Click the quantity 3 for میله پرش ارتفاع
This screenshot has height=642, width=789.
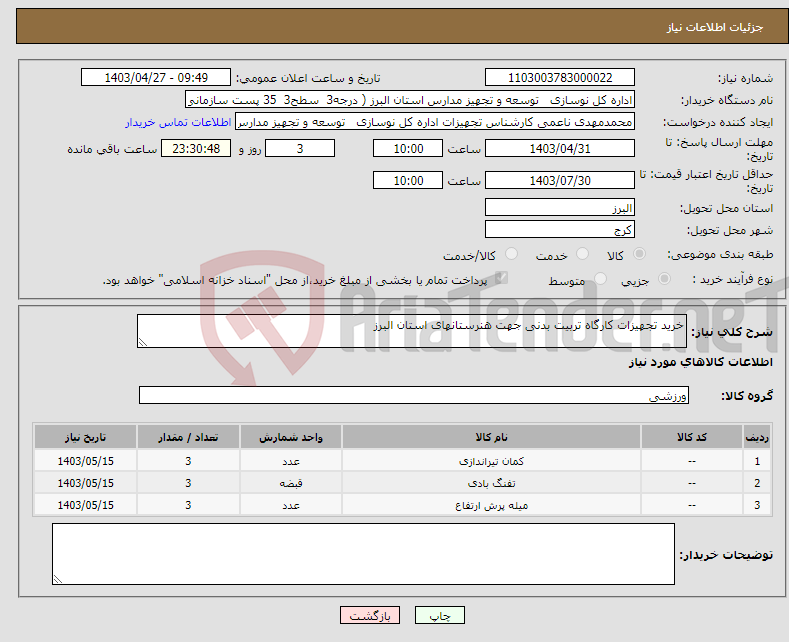click(188, 505)
